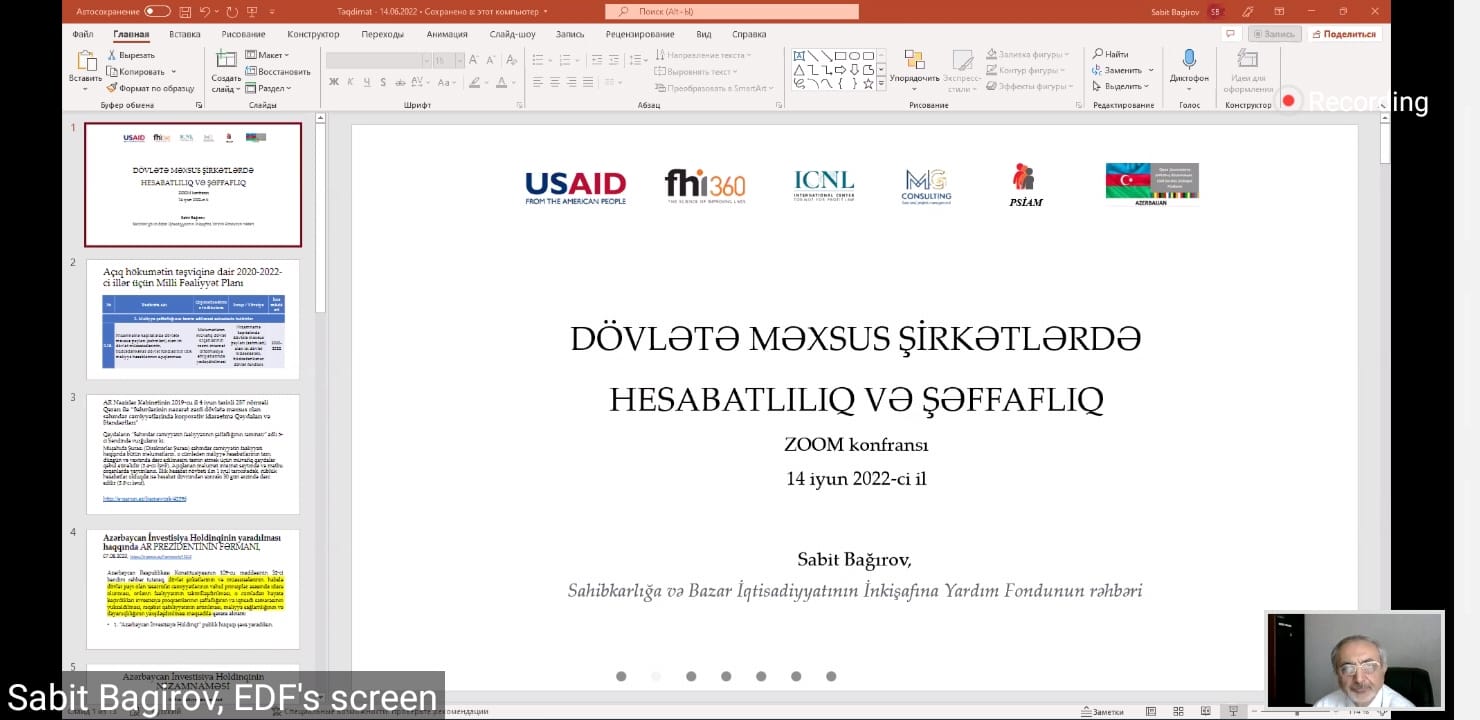
Task: Click slide sorter view icon in status bar
Action: tap(1178, 712)
